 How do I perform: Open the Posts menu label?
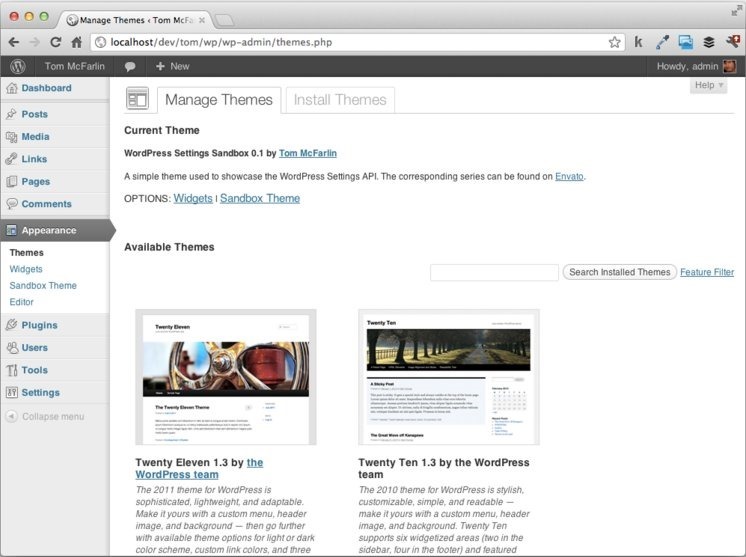point(35,114)
